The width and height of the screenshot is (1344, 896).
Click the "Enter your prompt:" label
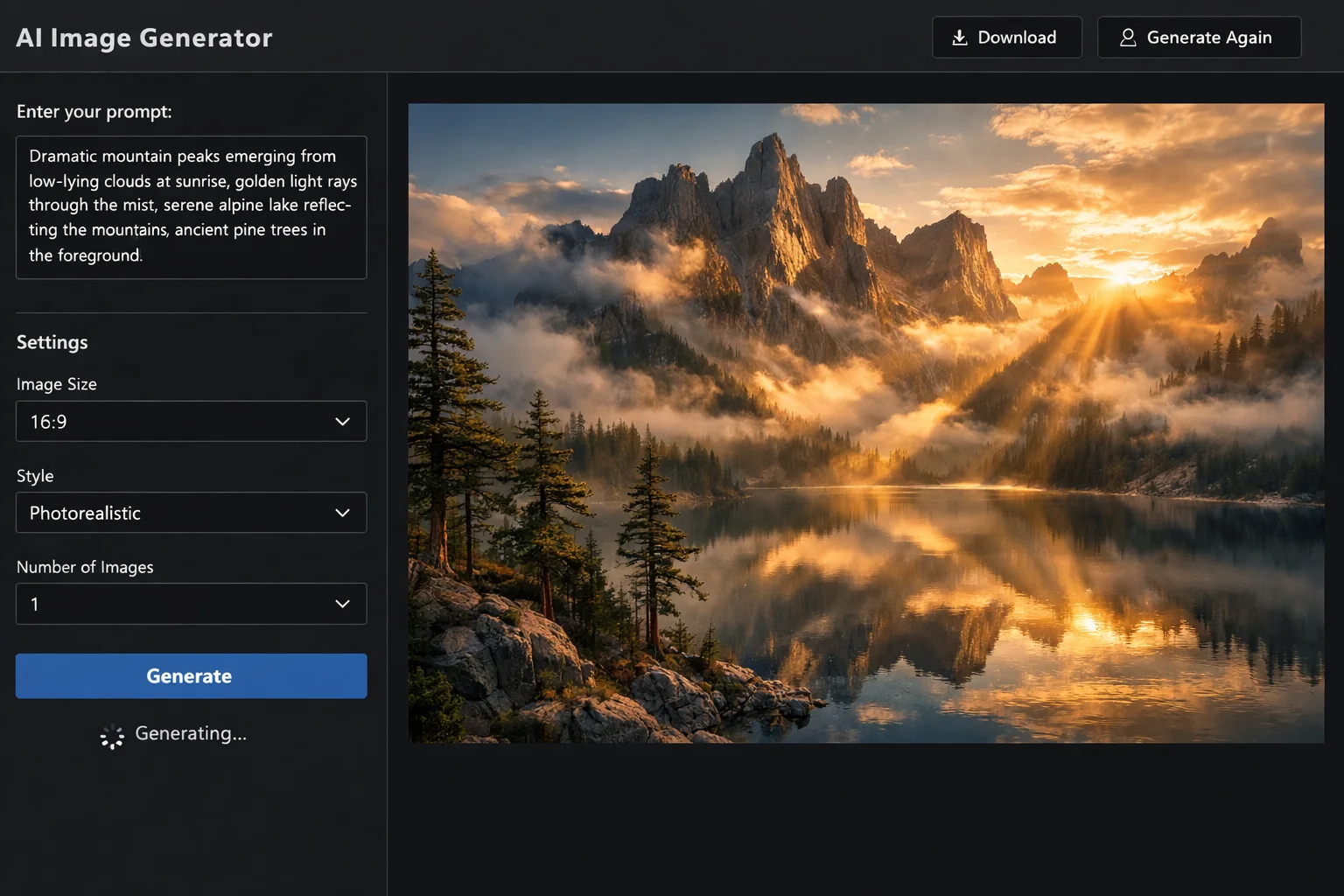tap(94, 112)
